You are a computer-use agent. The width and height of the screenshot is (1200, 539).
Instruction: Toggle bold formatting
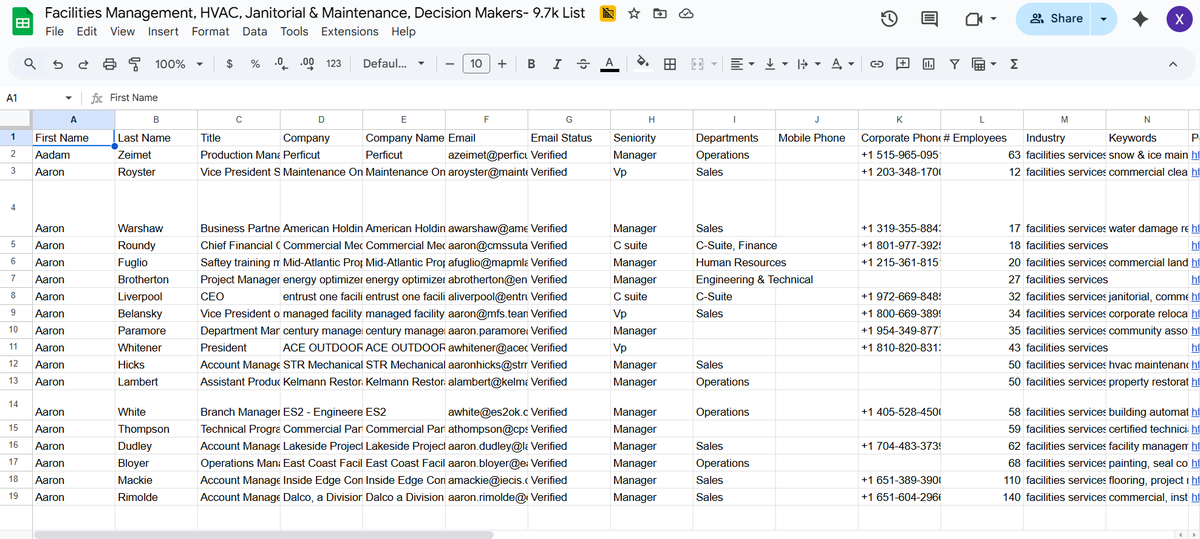[531, 64]
